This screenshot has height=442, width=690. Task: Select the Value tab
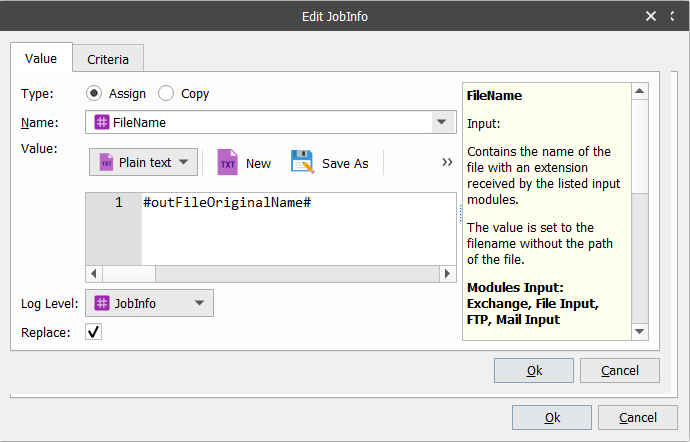(x=41, y=58)
